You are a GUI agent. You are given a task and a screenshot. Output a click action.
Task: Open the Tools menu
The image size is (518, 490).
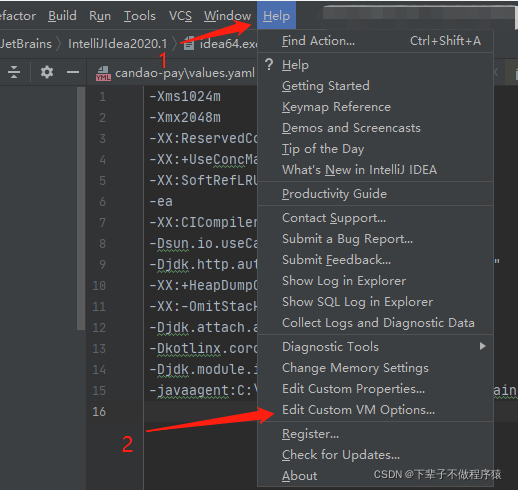coord(140,16)
